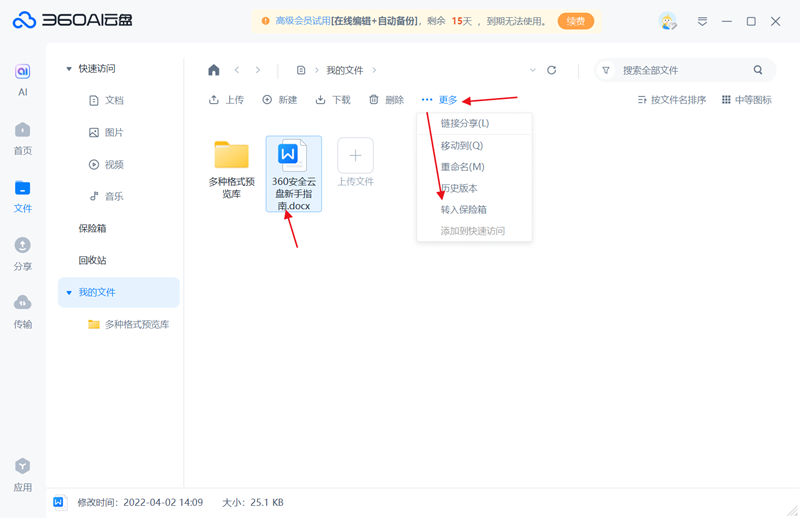The height and width of the screenshot is (518, 800).
Task: Open 按文件名排序 sort options
Action: coord(671,100)
